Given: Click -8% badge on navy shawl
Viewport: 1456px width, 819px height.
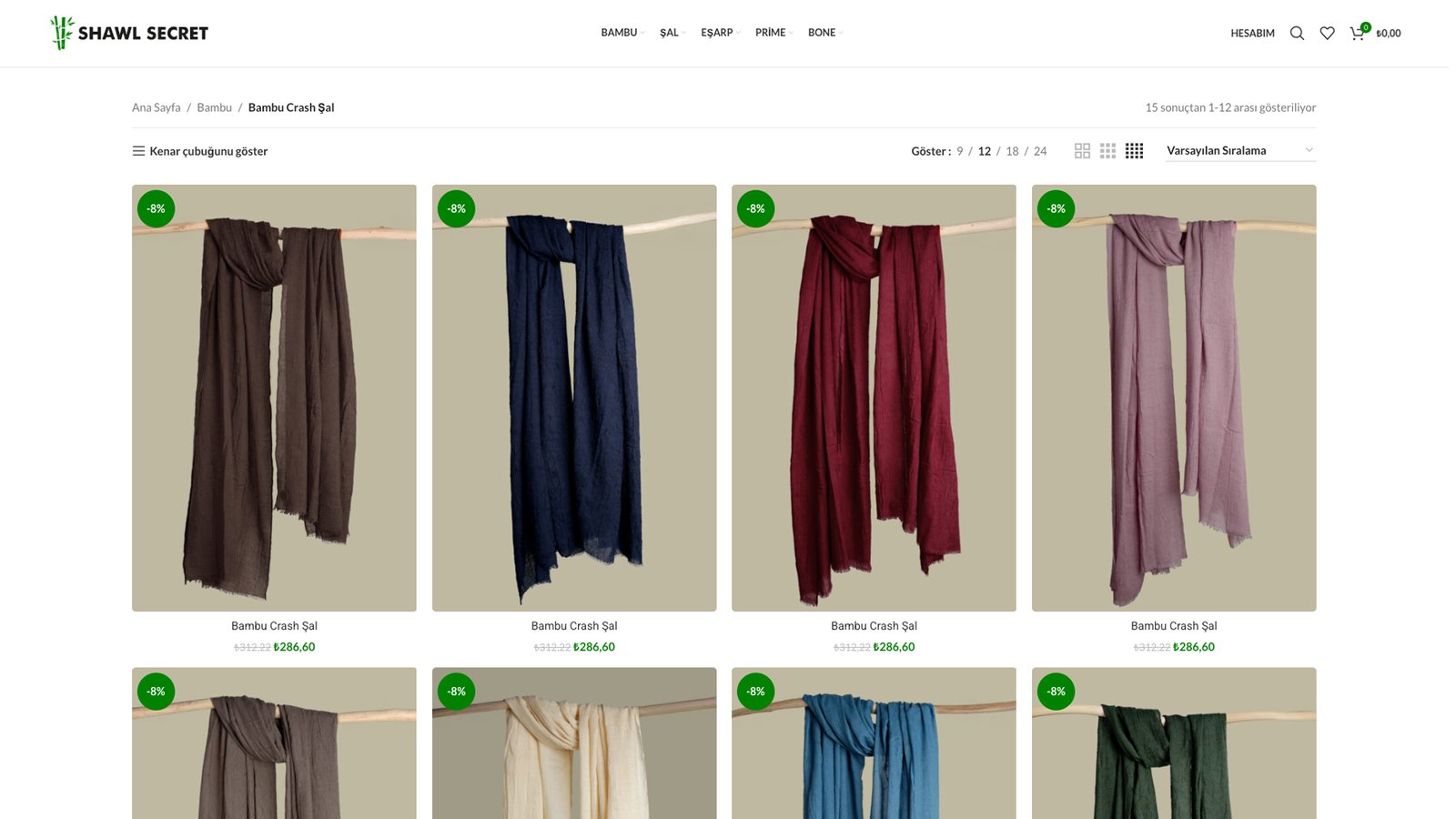Looking at the screenshot, I should click(457, 208).
